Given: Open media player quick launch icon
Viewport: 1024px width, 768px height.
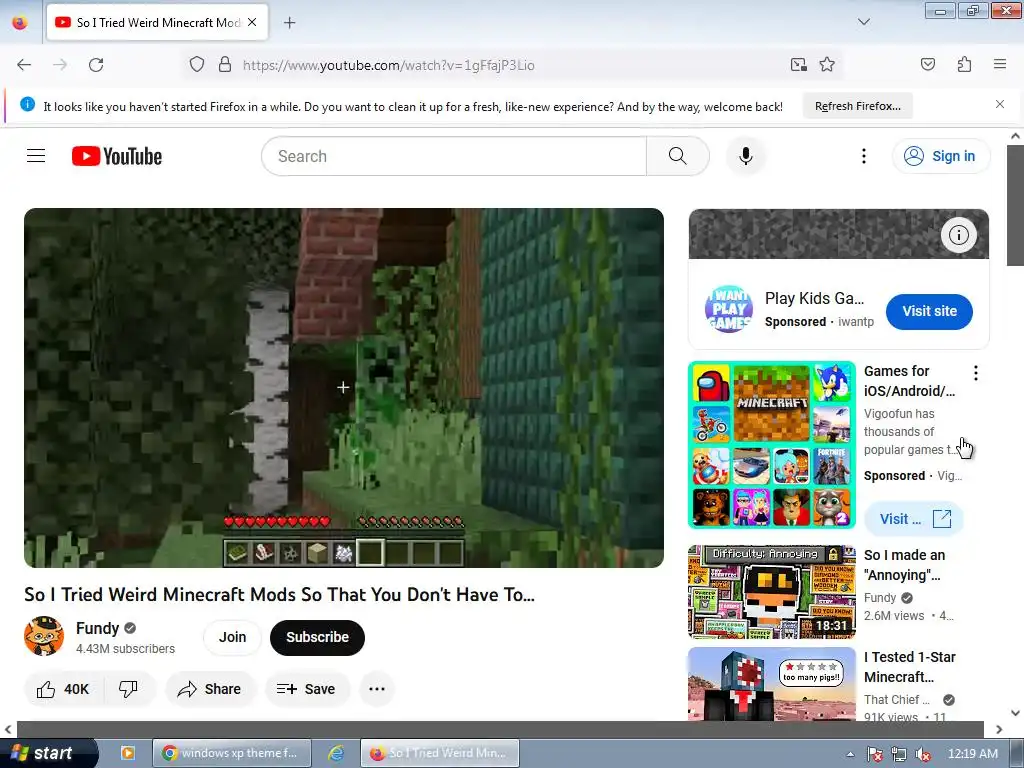Looking at the screenshot, I should point(128,753).
